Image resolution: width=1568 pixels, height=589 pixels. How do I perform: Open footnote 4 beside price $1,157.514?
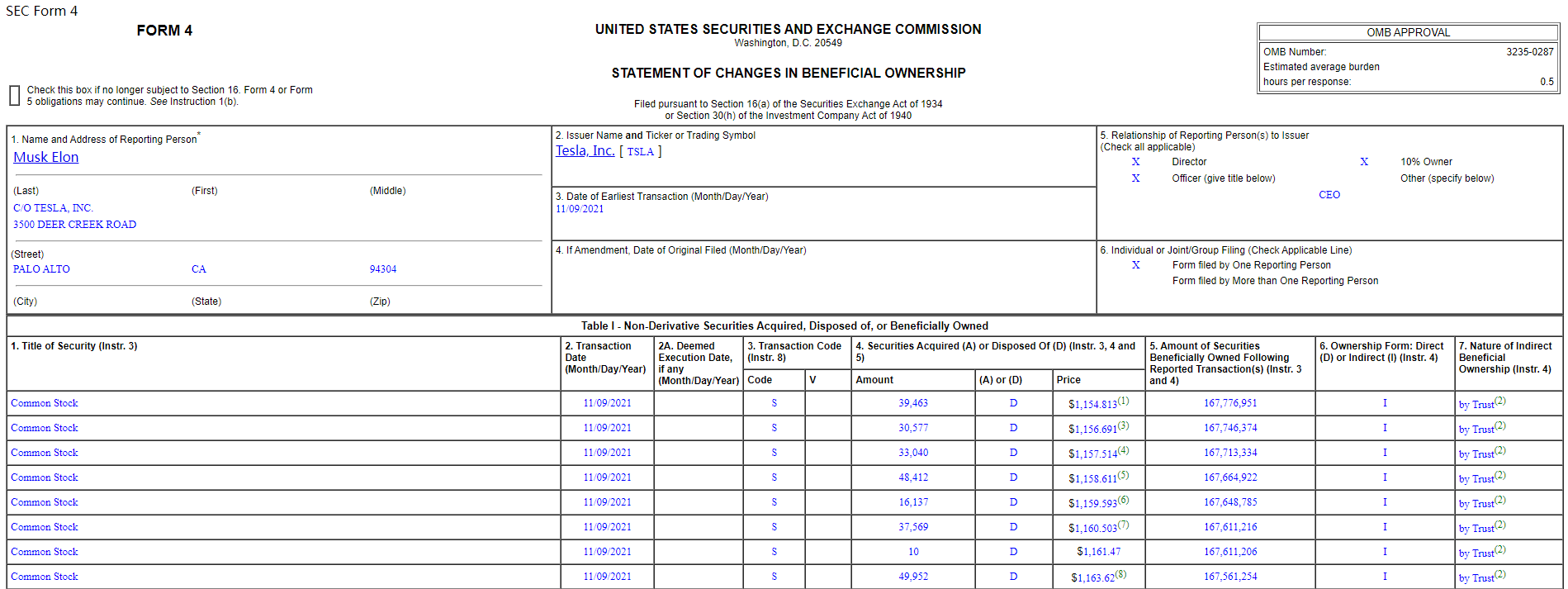[x=1123, y=450]
